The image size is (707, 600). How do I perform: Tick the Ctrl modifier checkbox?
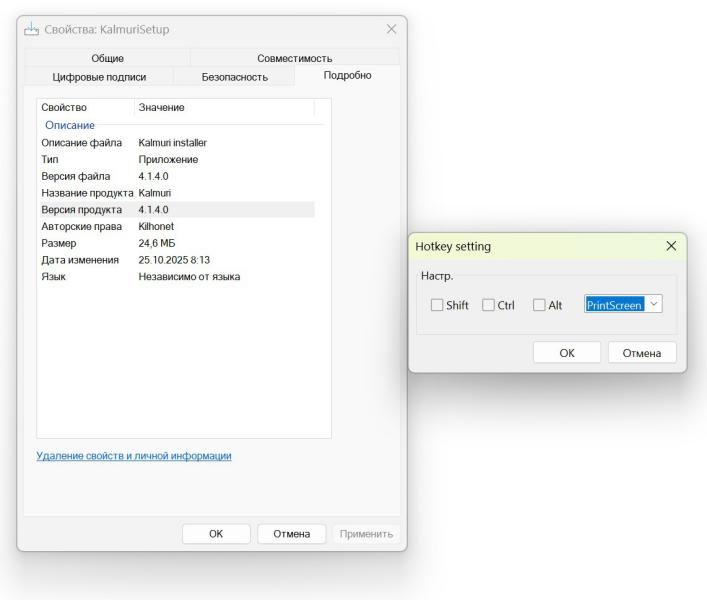pos(488,305)
